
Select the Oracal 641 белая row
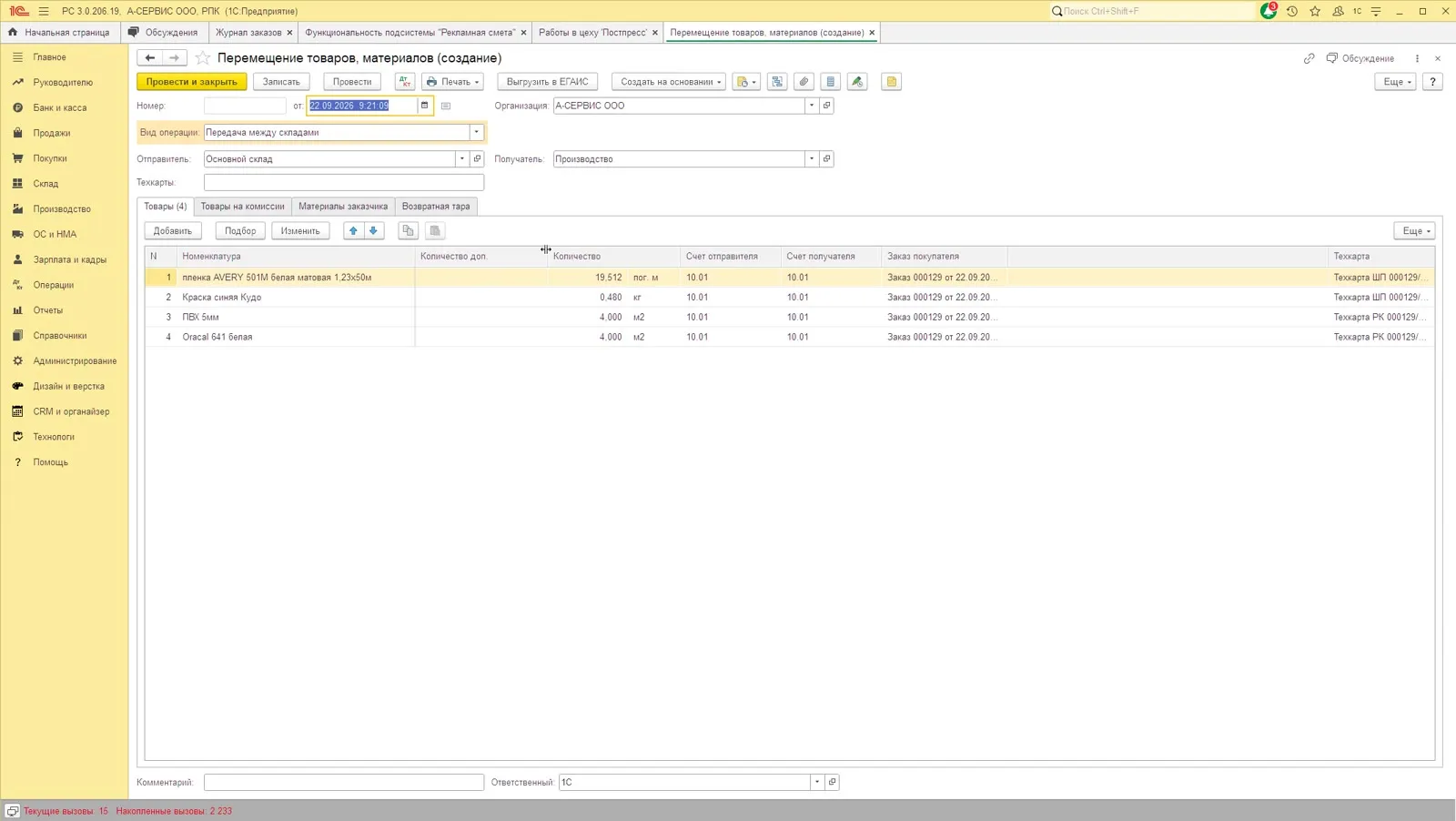[790, 337]
